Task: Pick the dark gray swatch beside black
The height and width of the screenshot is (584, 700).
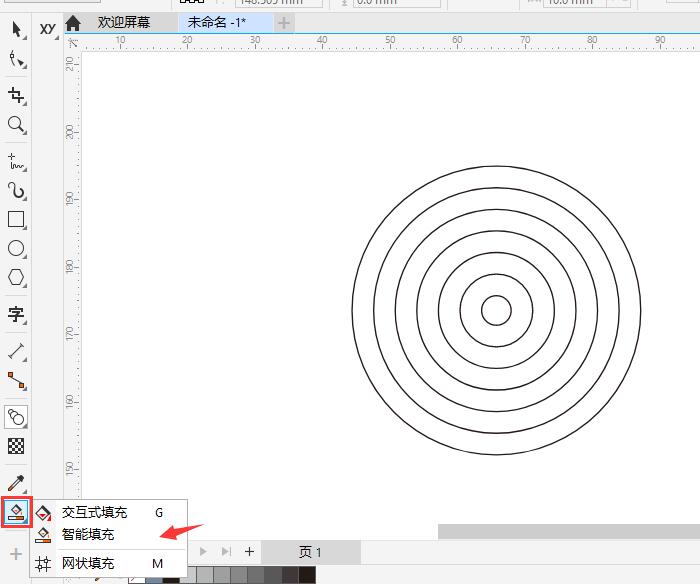Action: tap(290, 575)
